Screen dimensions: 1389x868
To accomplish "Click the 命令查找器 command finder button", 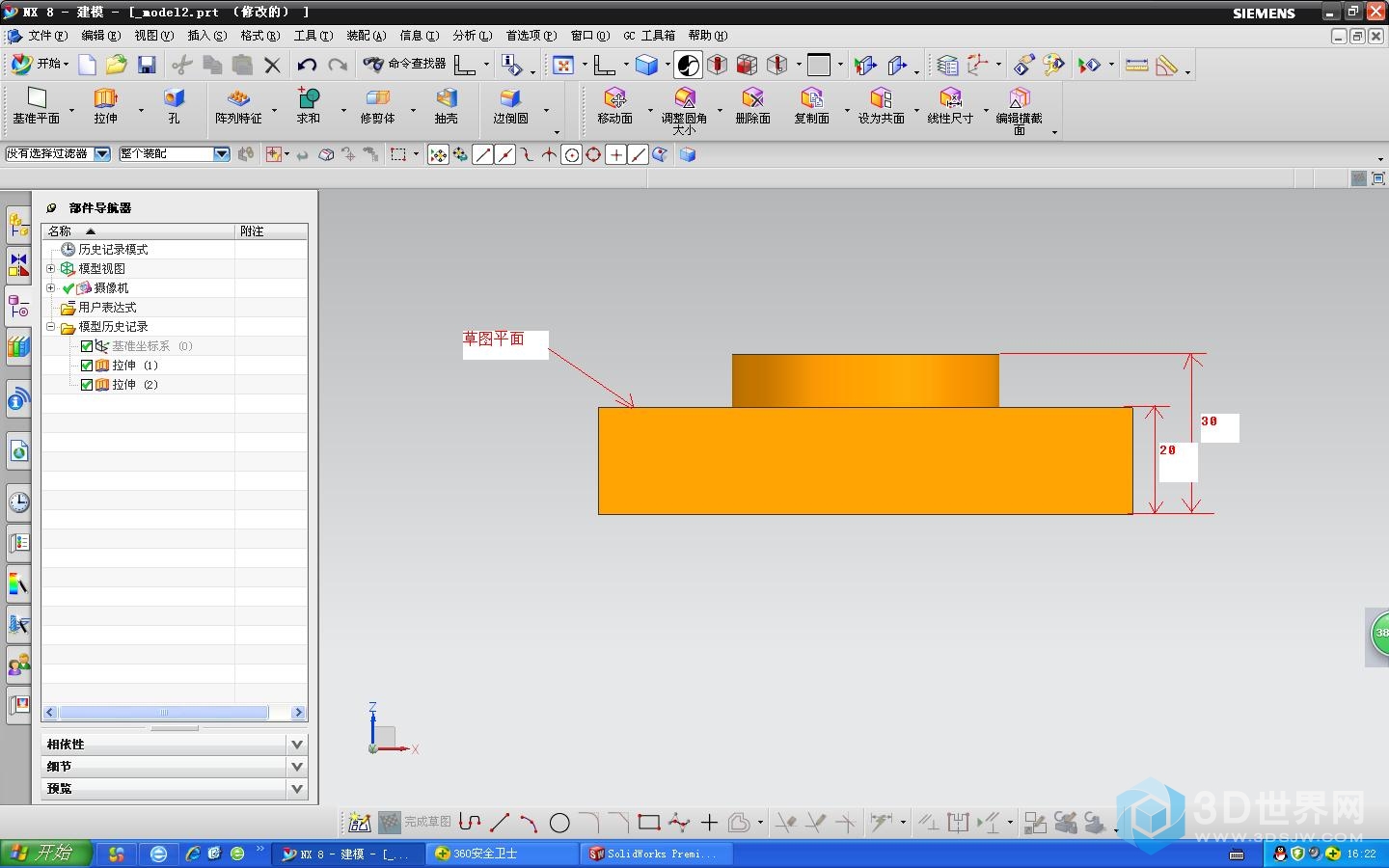I will pos(404,65).
